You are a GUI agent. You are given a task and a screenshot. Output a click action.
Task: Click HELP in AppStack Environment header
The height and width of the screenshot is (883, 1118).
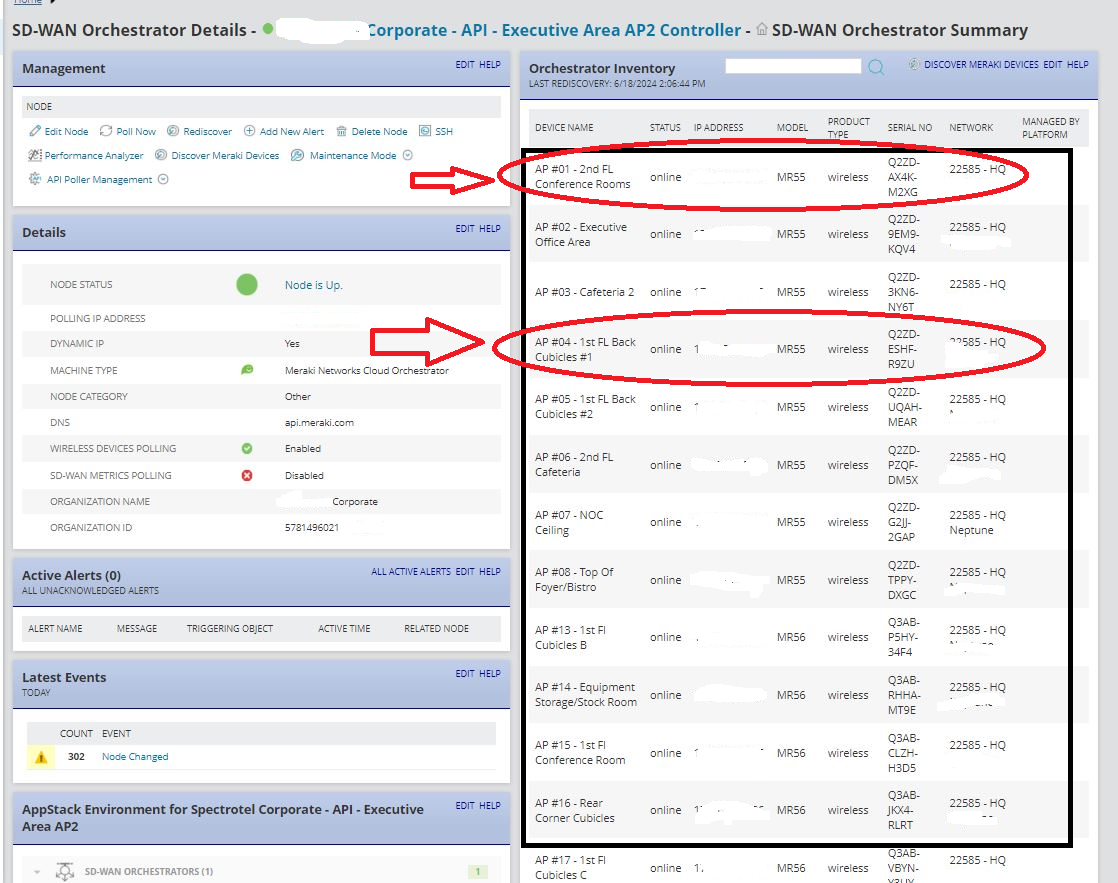[x=490, y=806]
